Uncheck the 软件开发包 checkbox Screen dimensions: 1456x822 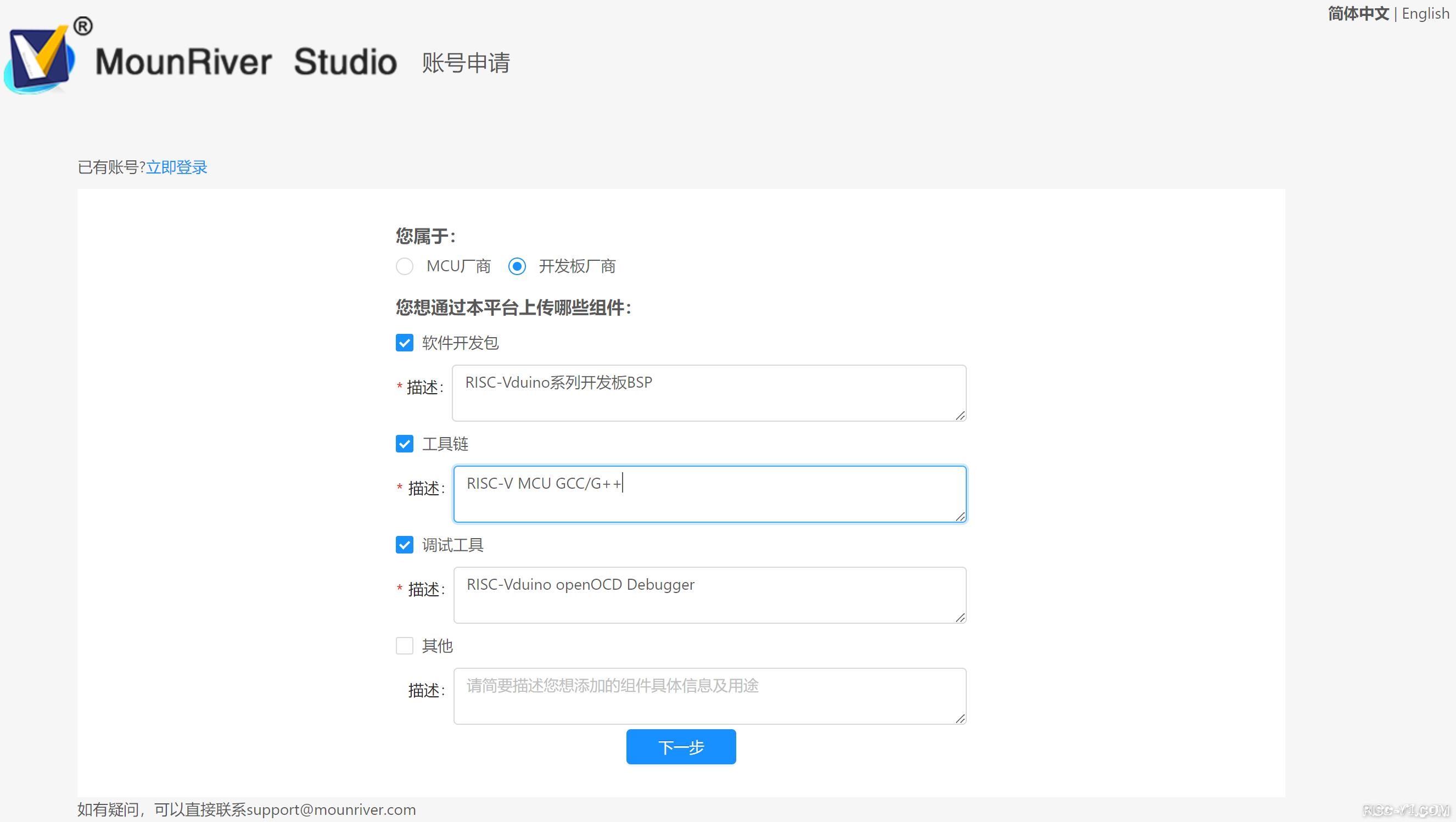404,343
